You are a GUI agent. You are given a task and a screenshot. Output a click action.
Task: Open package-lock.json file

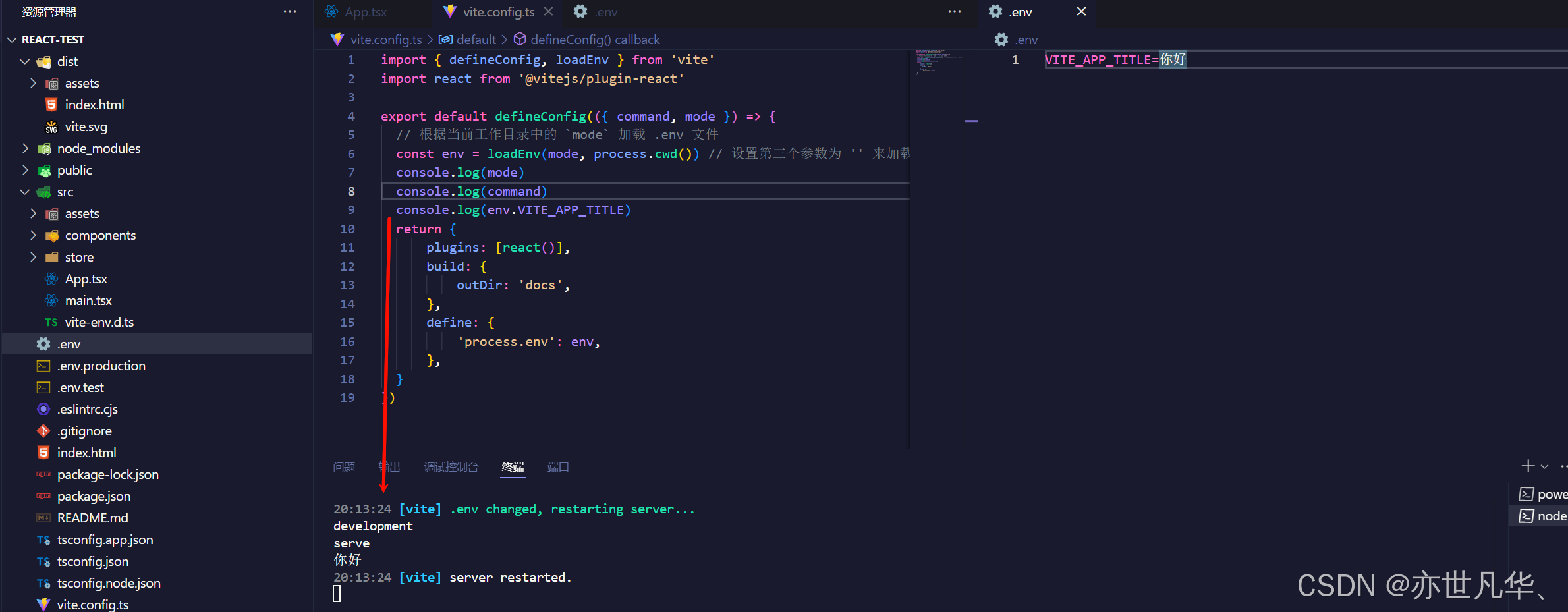(107, 474)
